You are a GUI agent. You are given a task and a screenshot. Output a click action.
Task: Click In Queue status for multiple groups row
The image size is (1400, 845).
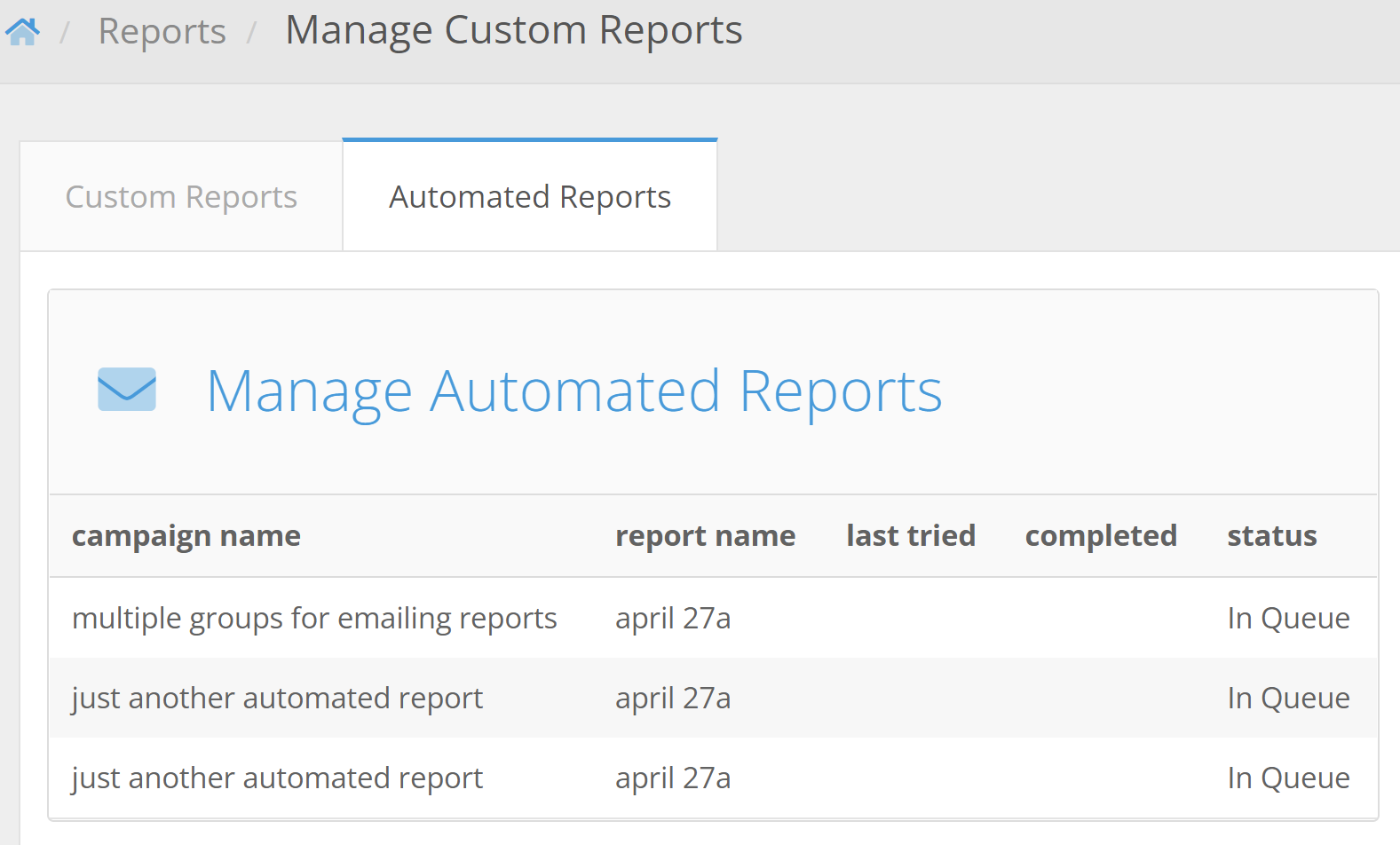click(1288, 619)
